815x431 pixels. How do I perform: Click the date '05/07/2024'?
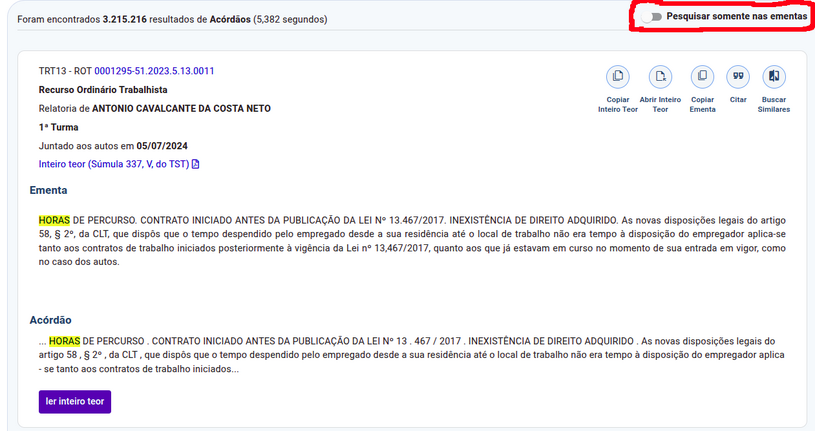point(162,146)
